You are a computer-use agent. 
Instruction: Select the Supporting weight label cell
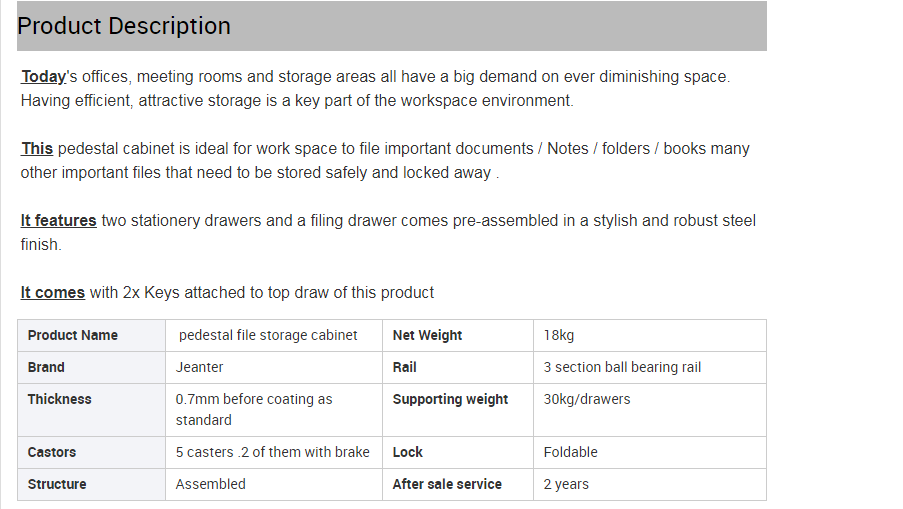(x=458, y=410)
